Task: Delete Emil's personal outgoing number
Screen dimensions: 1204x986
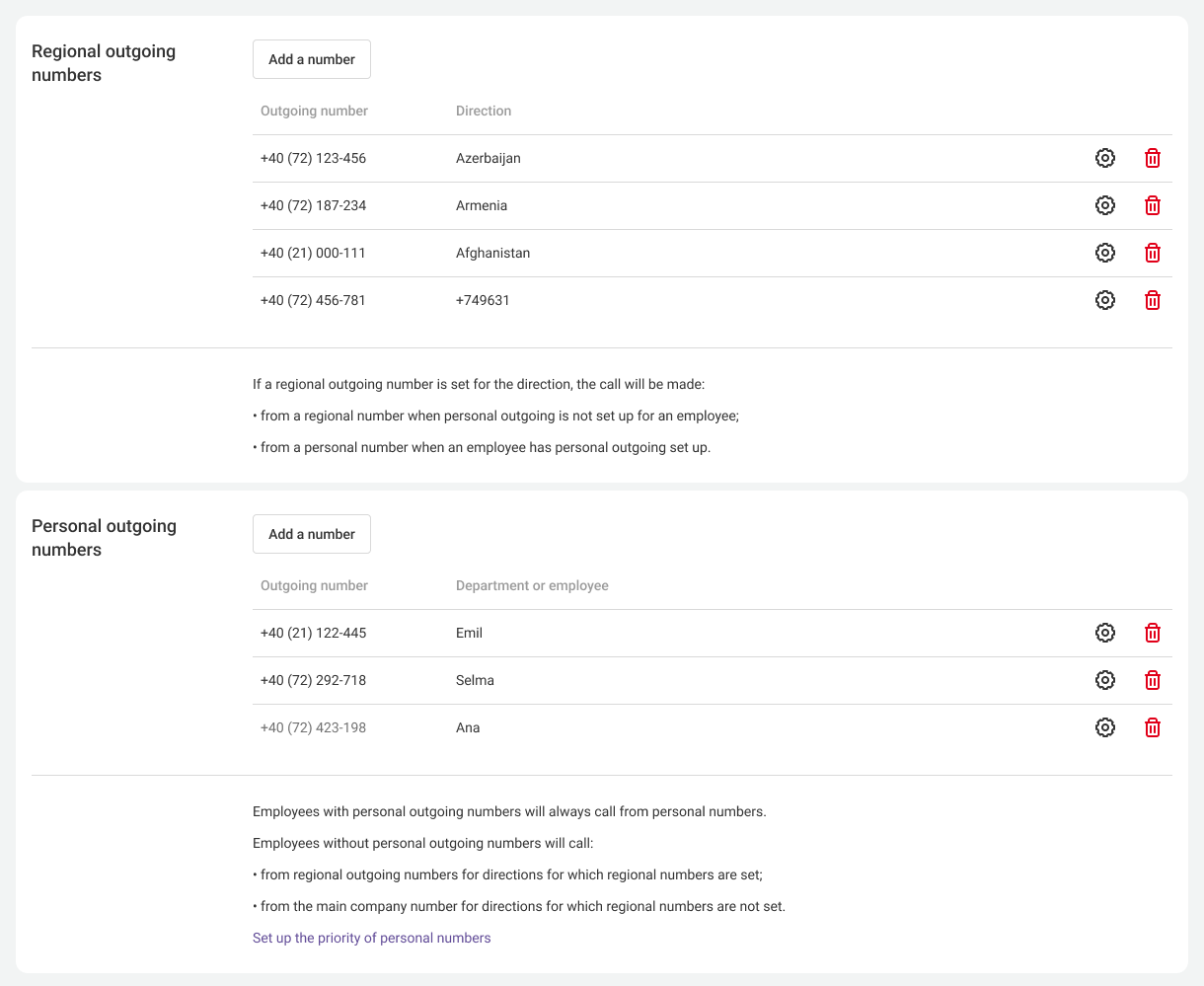Action: [x=1152, y=633]
